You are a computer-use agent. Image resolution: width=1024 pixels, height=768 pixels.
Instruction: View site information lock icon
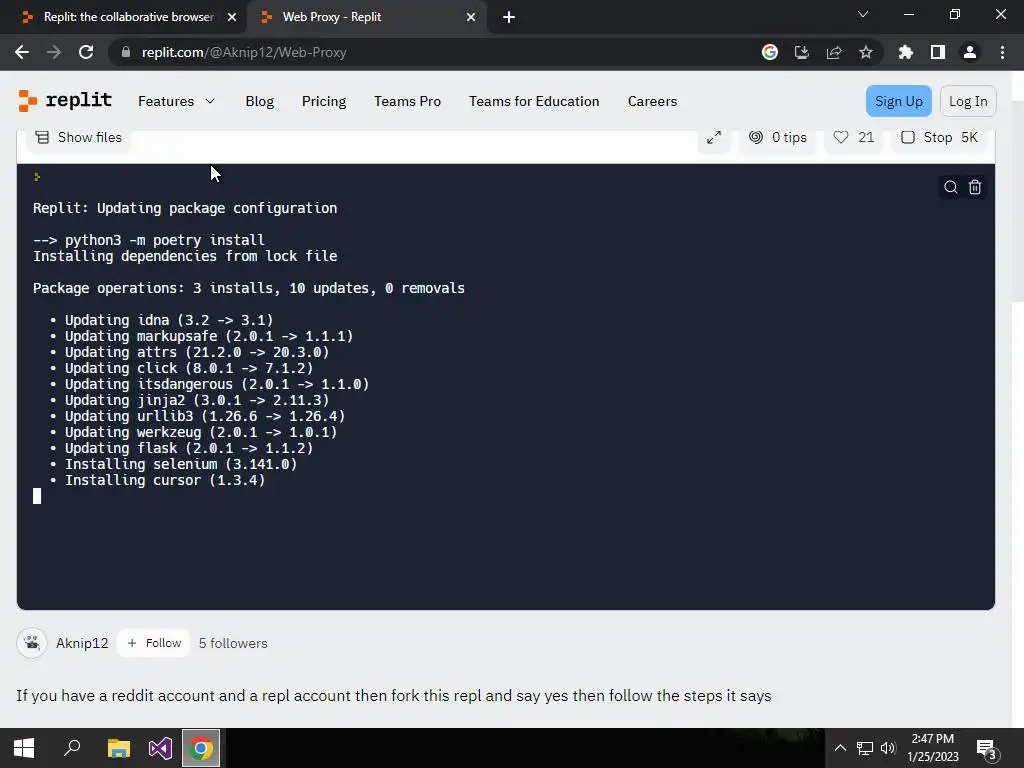pos(126,52)
